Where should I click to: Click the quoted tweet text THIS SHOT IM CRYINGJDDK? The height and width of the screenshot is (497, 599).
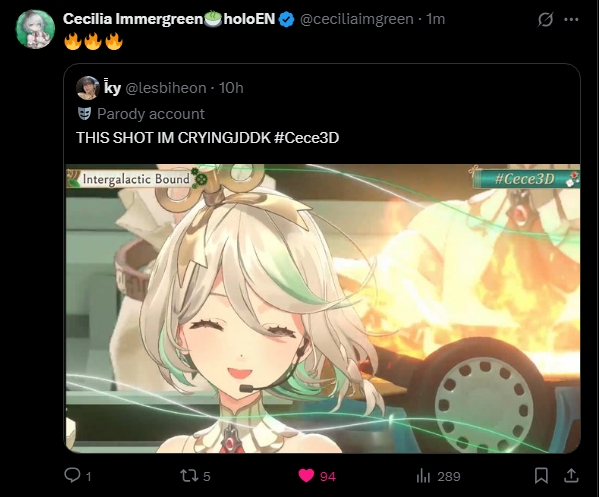174,138
